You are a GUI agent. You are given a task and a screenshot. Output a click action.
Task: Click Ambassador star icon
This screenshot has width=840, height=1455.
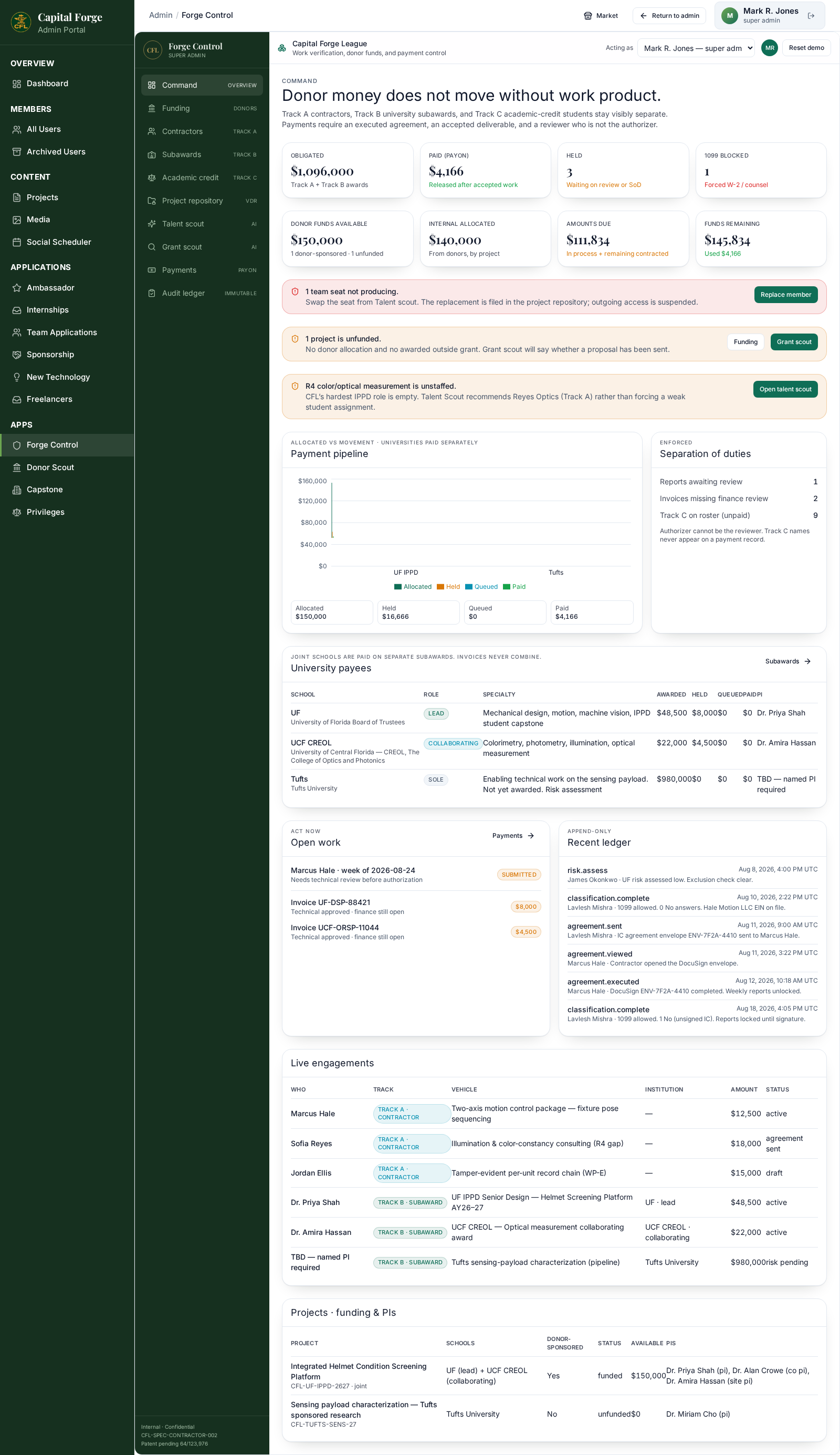[x=17, y=288]
